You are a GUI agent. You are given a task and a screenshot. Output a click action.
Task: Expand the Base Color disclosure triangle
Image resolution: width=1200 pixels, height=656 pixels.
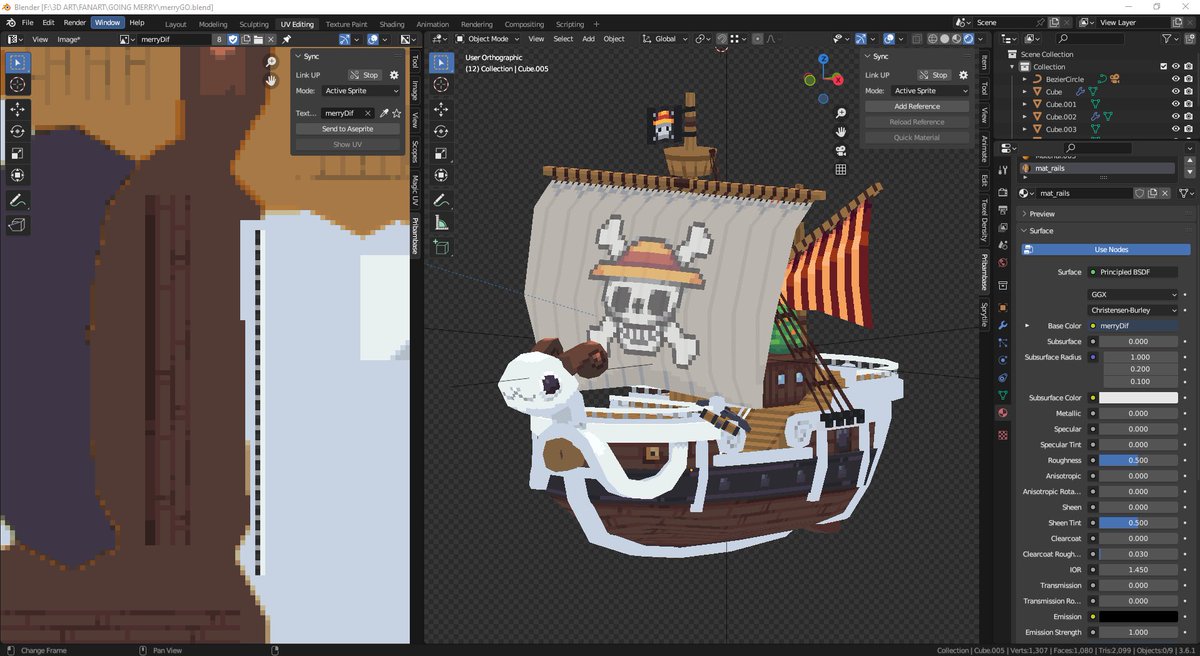pos(1027,326)
